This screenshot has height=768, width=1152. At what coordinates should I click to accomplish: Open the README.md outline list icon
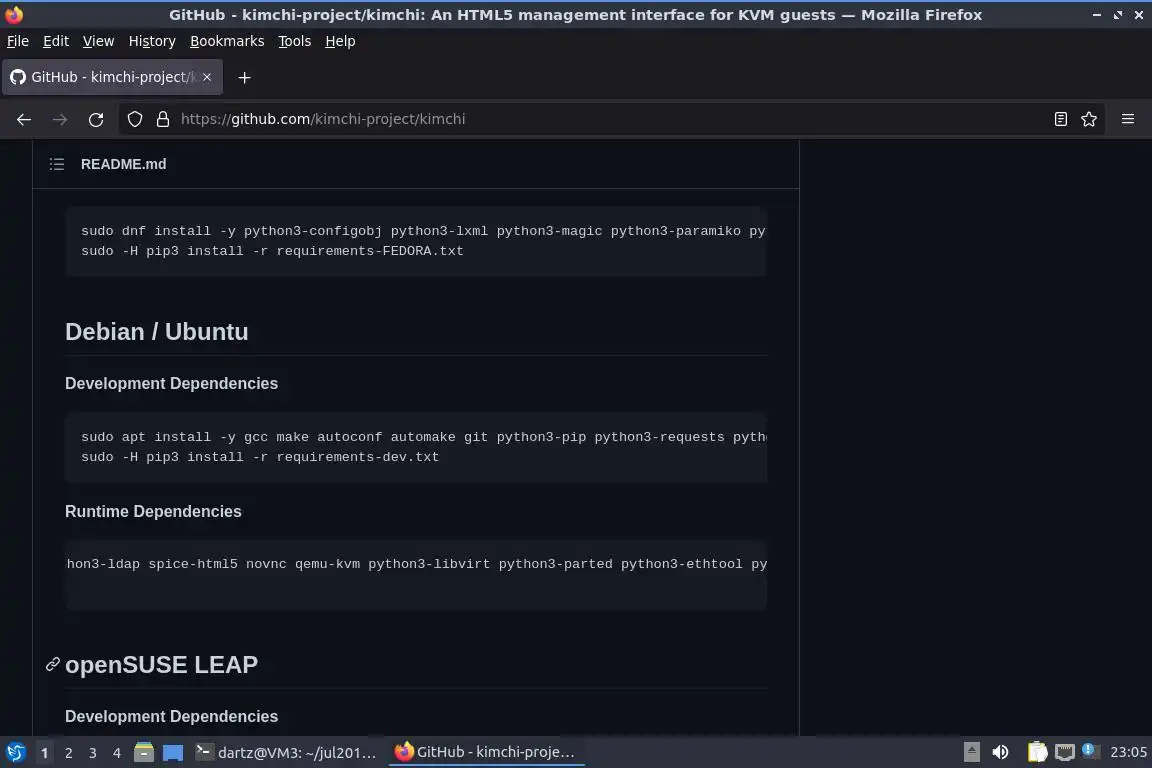point(57,164)
